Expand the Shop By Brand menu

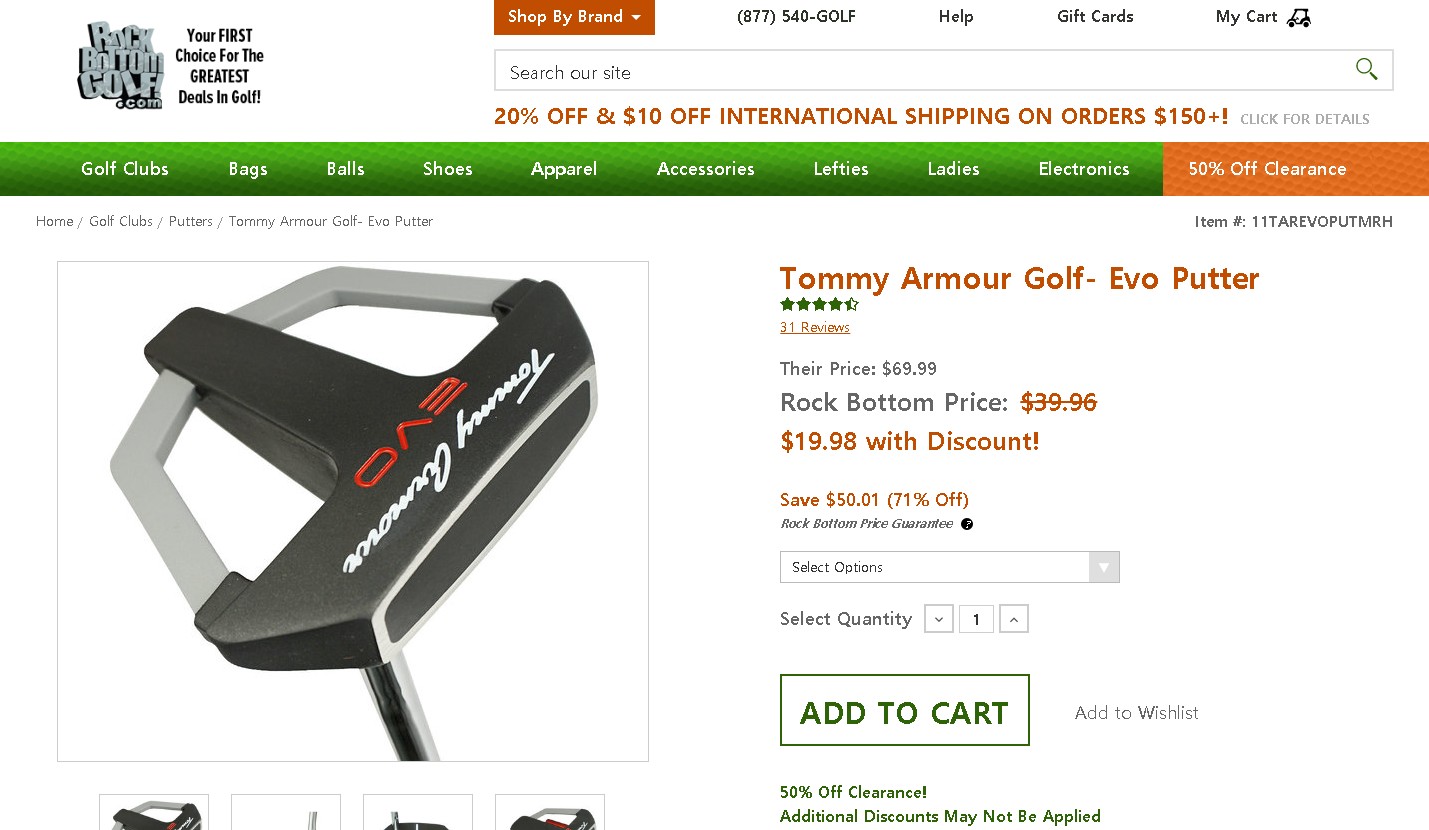[x=574, y=17]
